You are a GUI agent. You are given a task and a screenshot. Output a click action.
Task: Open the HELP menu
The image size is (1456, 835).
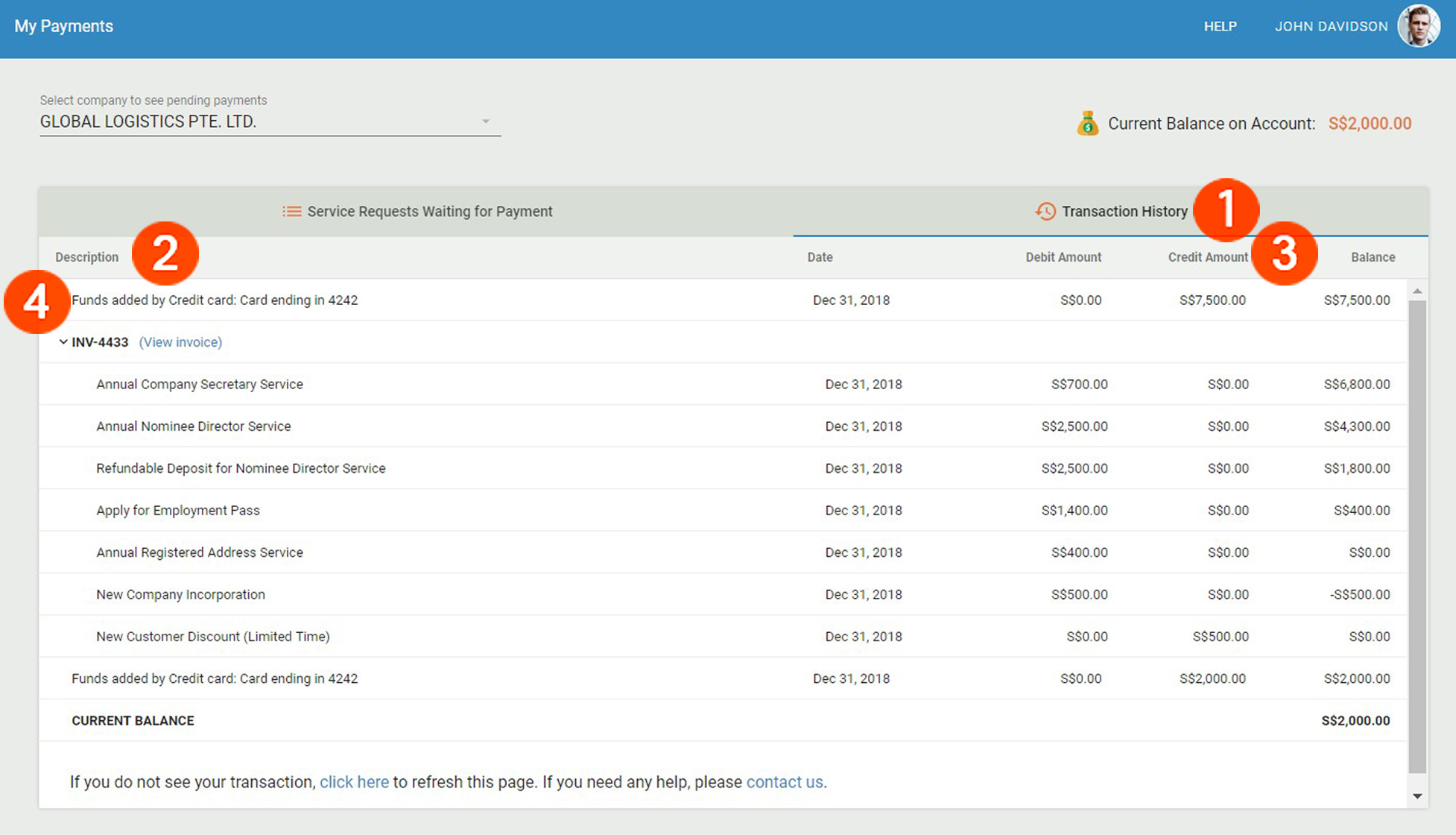tap(1220, 26)
